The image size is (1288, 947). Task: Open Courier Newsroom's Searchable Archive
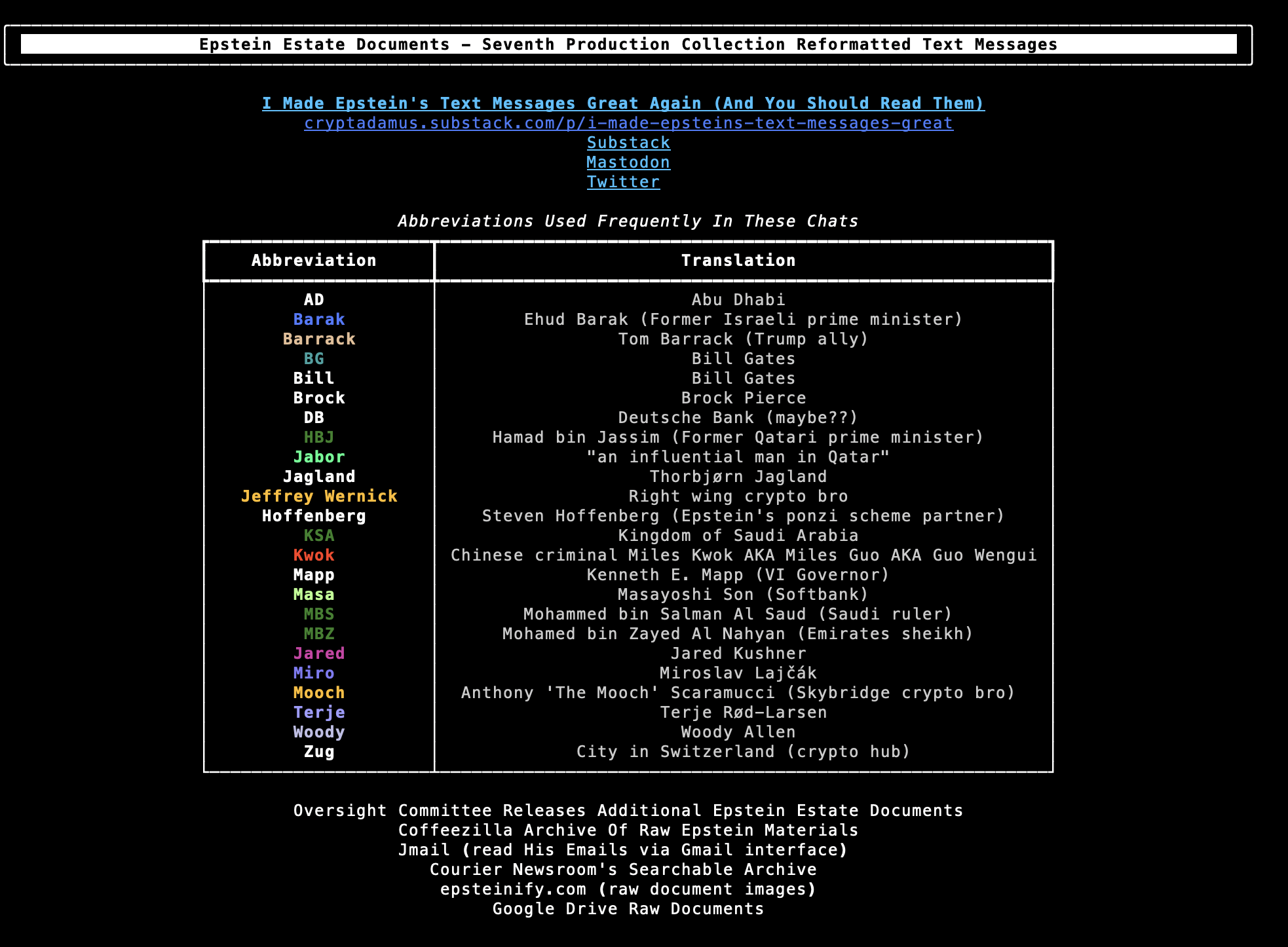[623, 870]
